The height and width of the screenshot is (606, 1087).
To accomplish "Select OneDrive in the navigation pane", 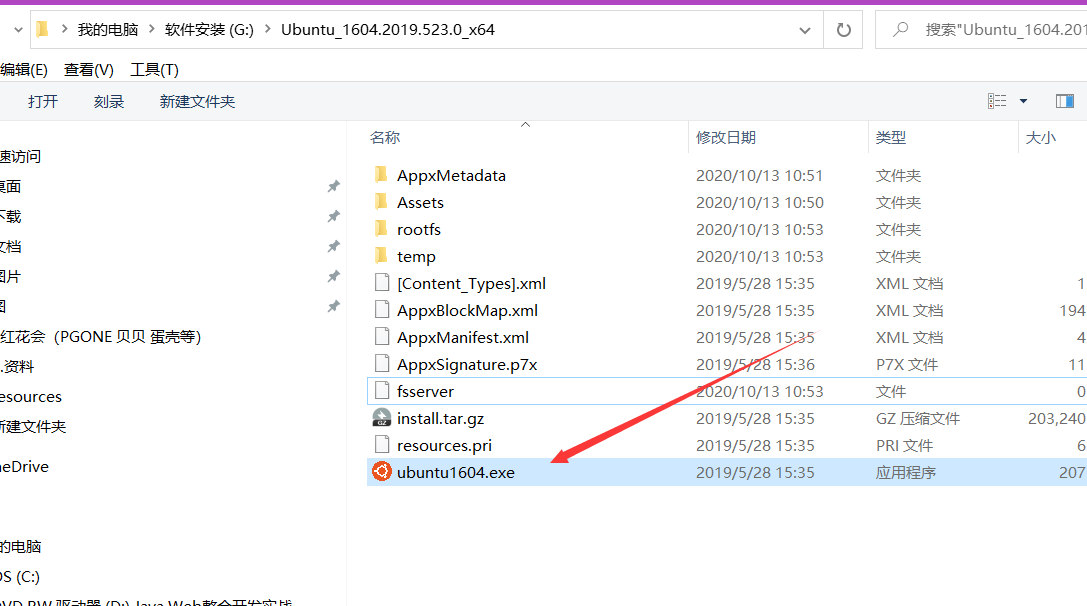I will pyautogui.click(x=25, y=467).
